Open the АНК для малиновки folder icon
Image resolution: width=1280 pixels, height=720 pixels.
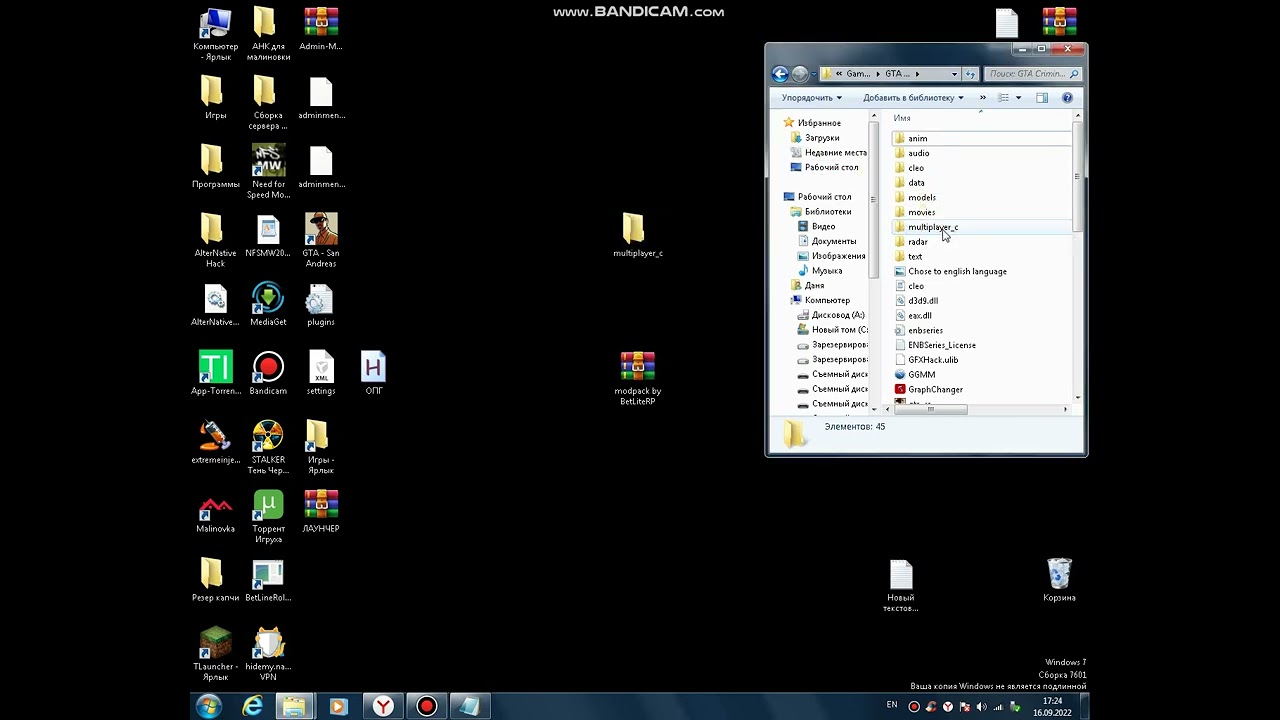pyautogui.click(x=268, y=34)
